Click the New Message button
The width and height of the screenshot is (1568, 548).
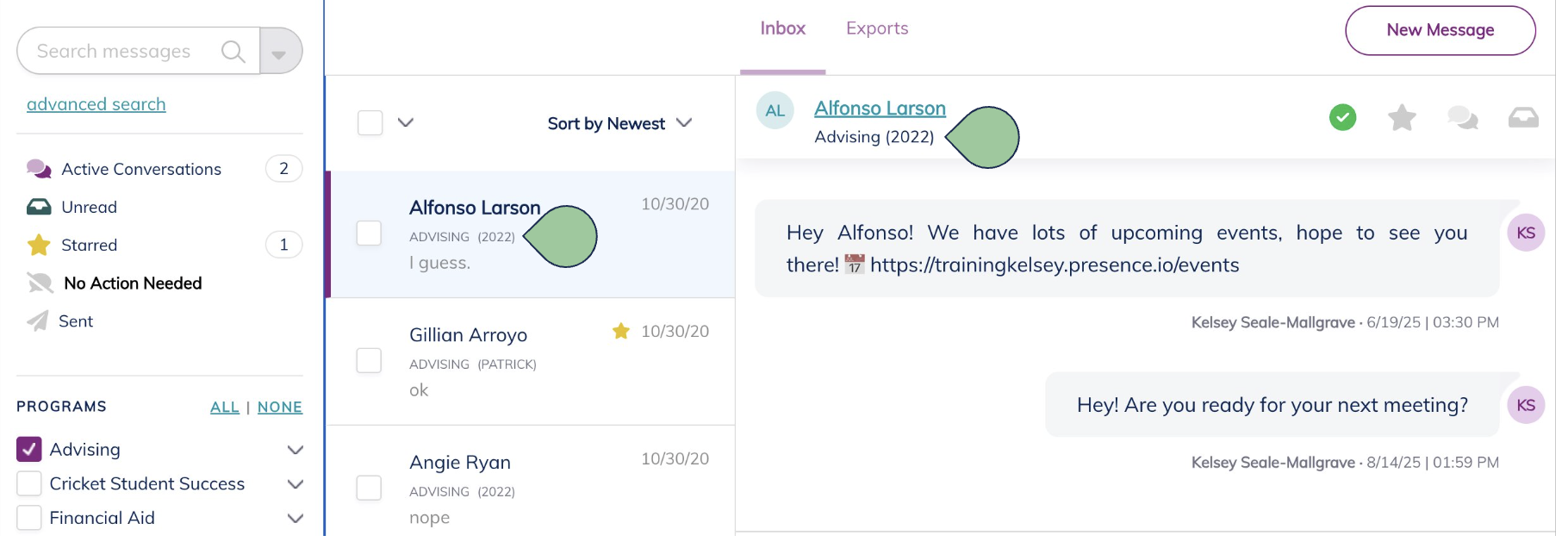click(x=1440, y=30)
